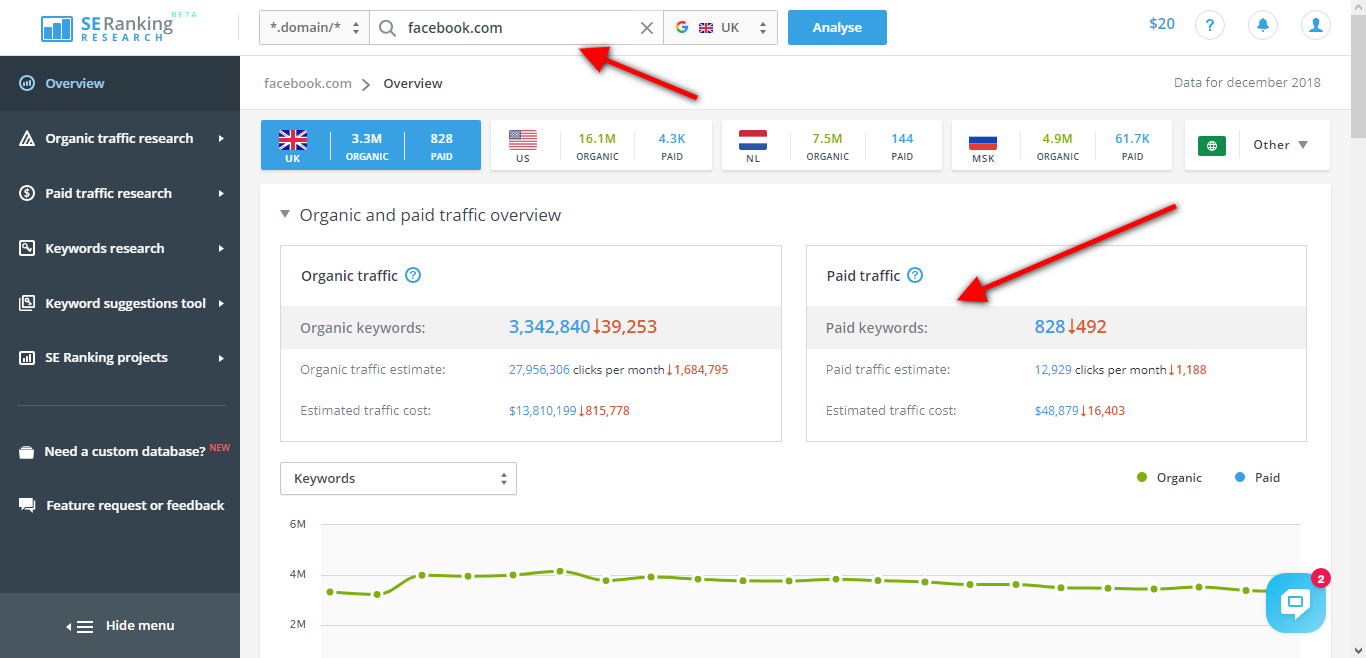The height and width of the screenshot is (658, 1366).
Task: Click the organic traffic cost $13,810,199
Action: (x=543, y=410)
